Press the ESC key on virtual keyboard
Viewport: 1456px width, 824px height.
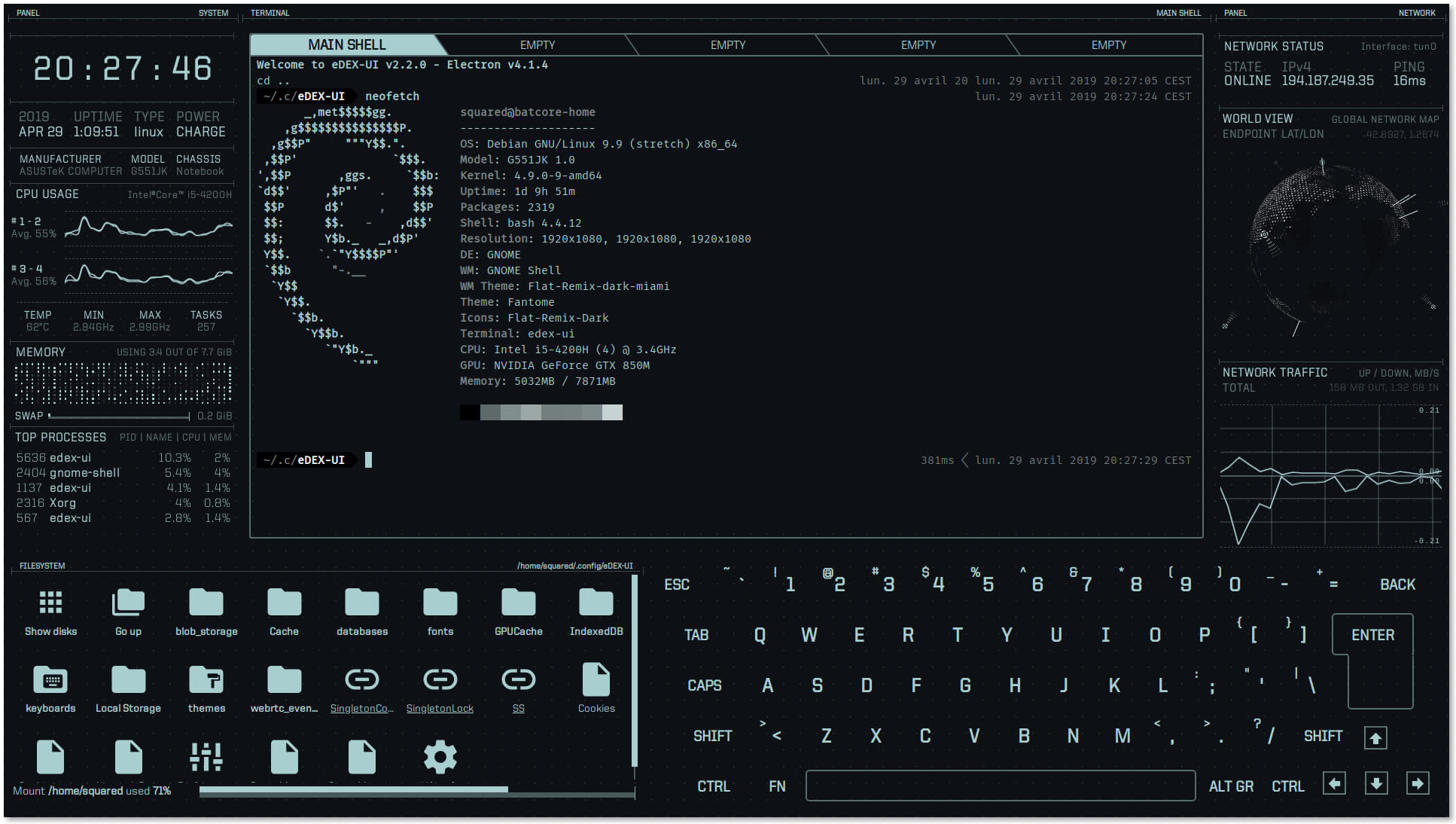678,584
